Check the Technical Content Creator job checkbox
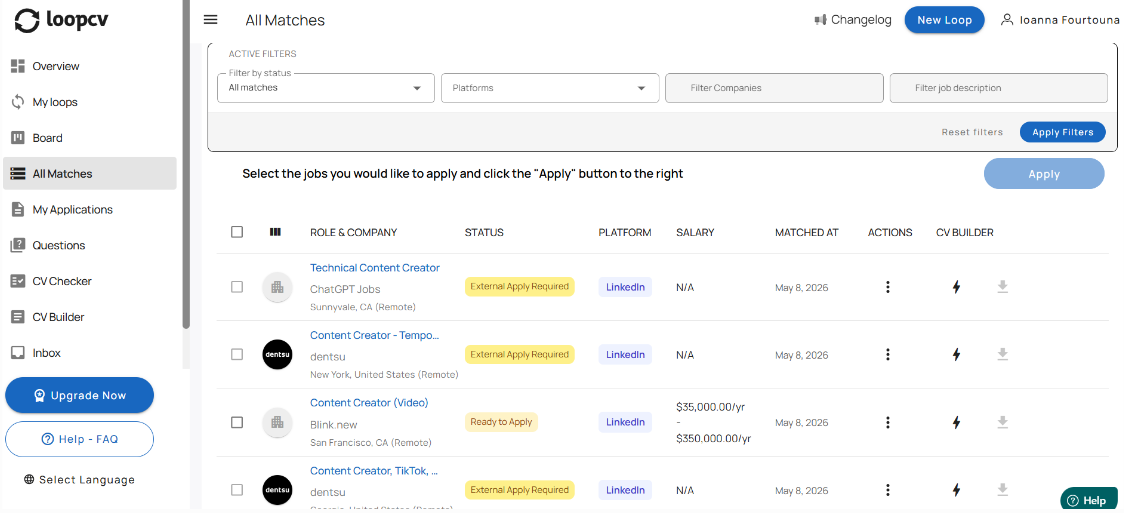 click(x=237, y=287)
